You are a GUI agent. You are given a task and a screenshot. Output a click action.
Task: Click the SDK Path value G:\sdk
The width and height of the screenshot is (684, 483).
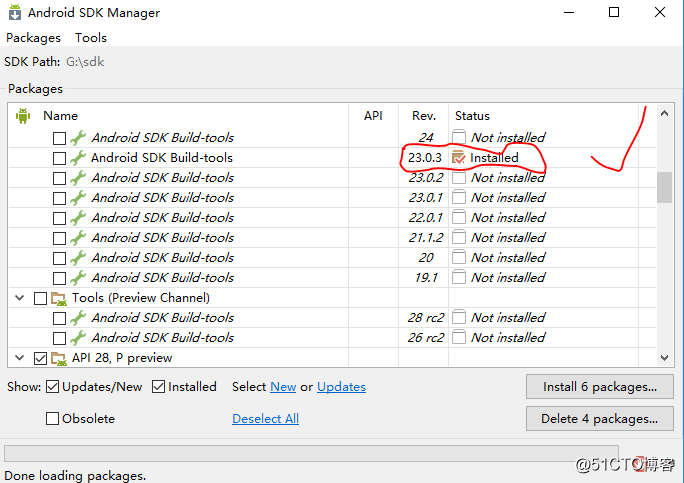[x=85, y=62]
